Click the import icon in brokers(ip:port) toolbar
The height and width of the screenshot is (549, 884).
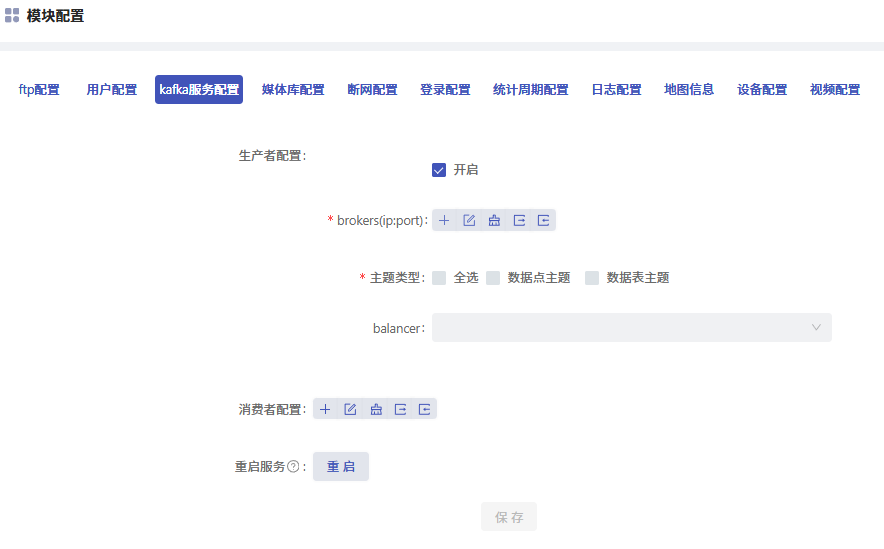pos(543,220)
